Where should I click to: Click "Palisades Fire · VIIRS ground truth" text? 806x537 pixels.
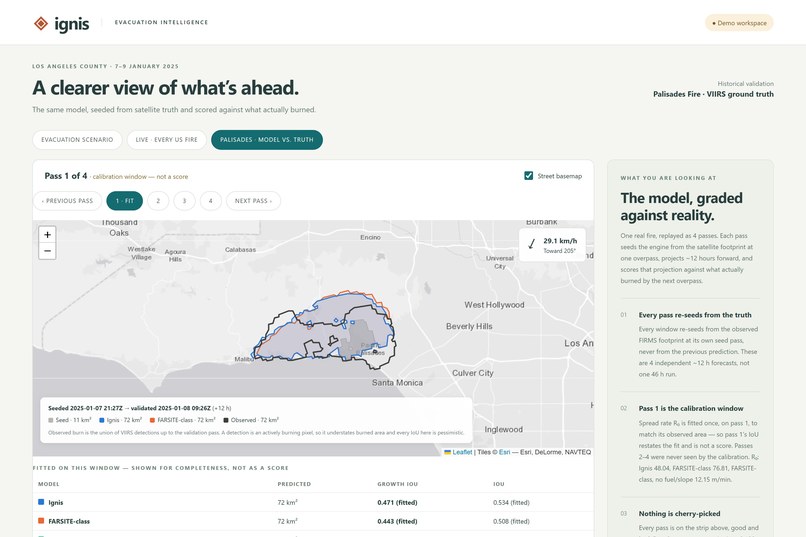click(x=713, y=94)
